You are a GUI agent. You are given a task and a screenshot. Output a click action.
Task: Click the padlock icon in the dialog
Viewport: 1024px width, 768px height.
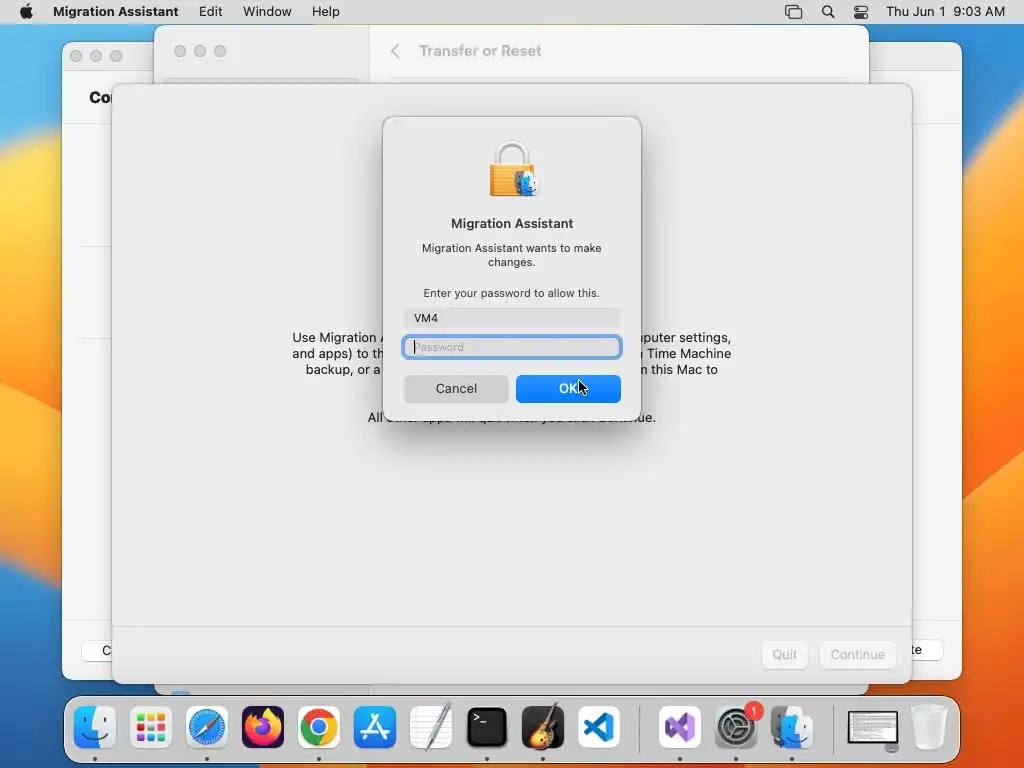click(513, 169)
